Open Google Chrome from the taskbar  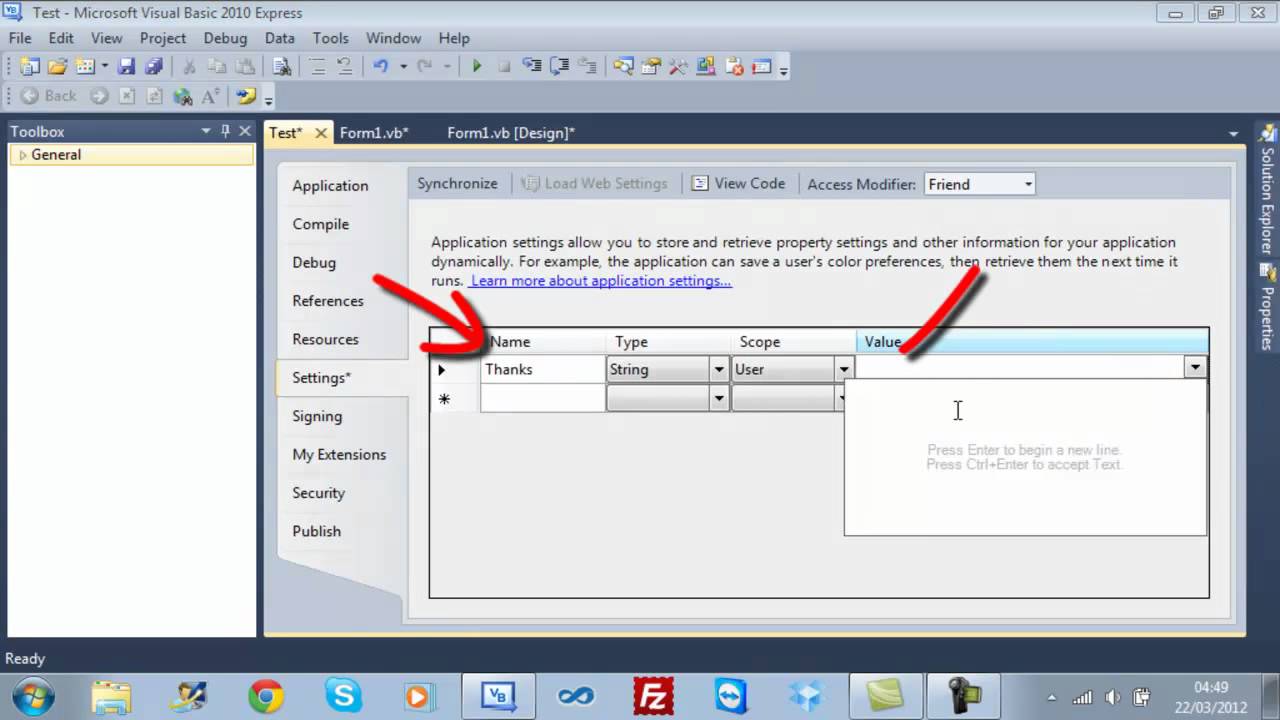pos(266,696)
